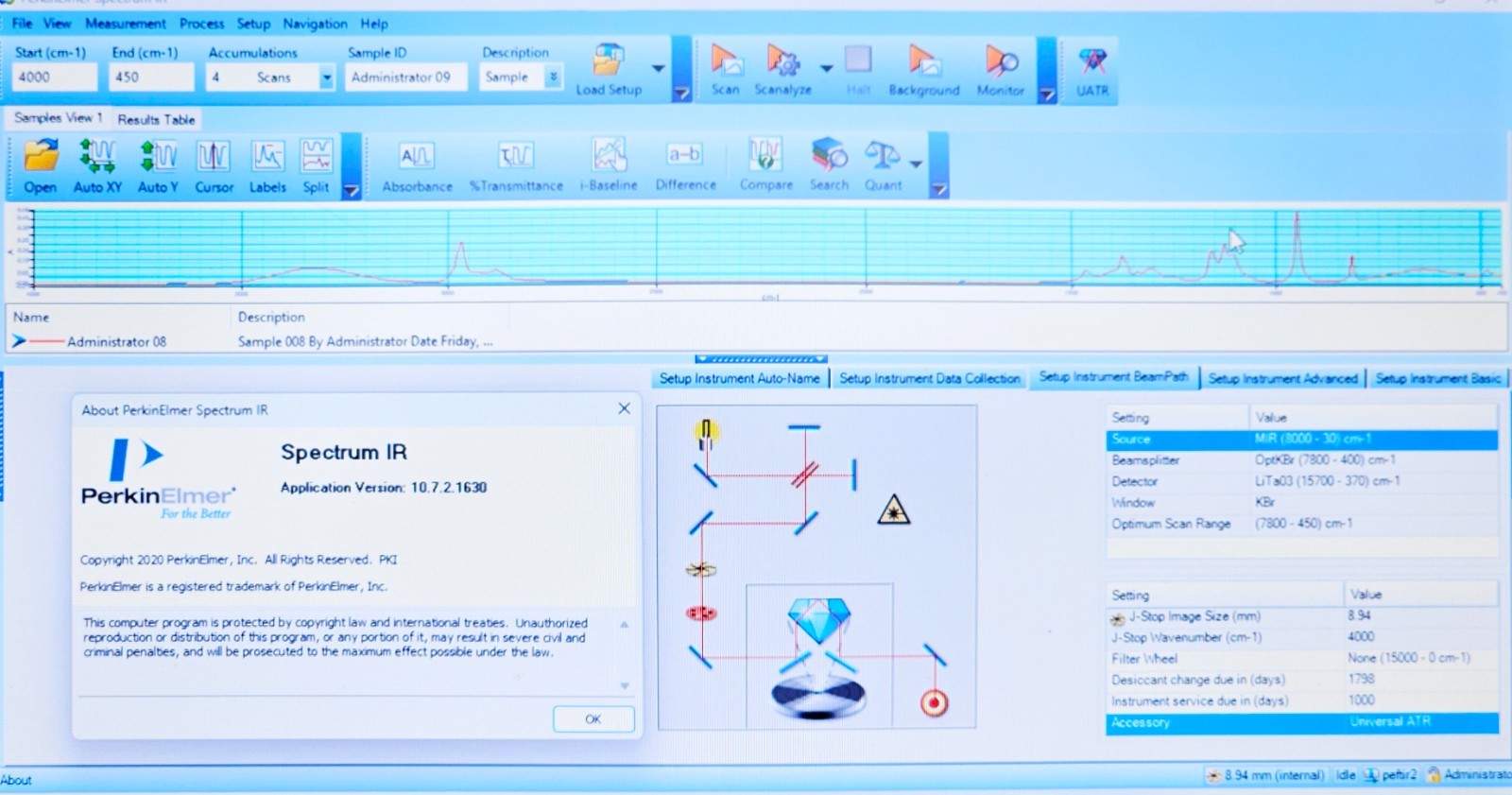Run the Difference process
Screen dimensions: 1512x795
tap(685, 165)
